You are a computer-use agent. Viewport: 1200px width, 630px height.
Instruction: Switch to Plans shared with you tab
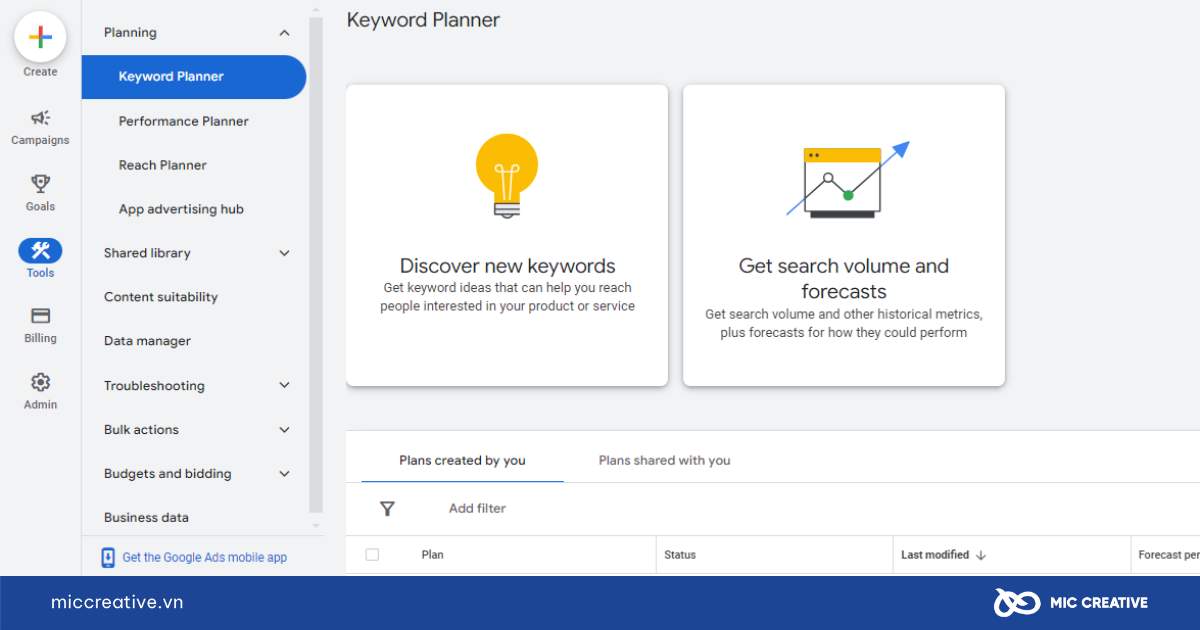point(664,461)
